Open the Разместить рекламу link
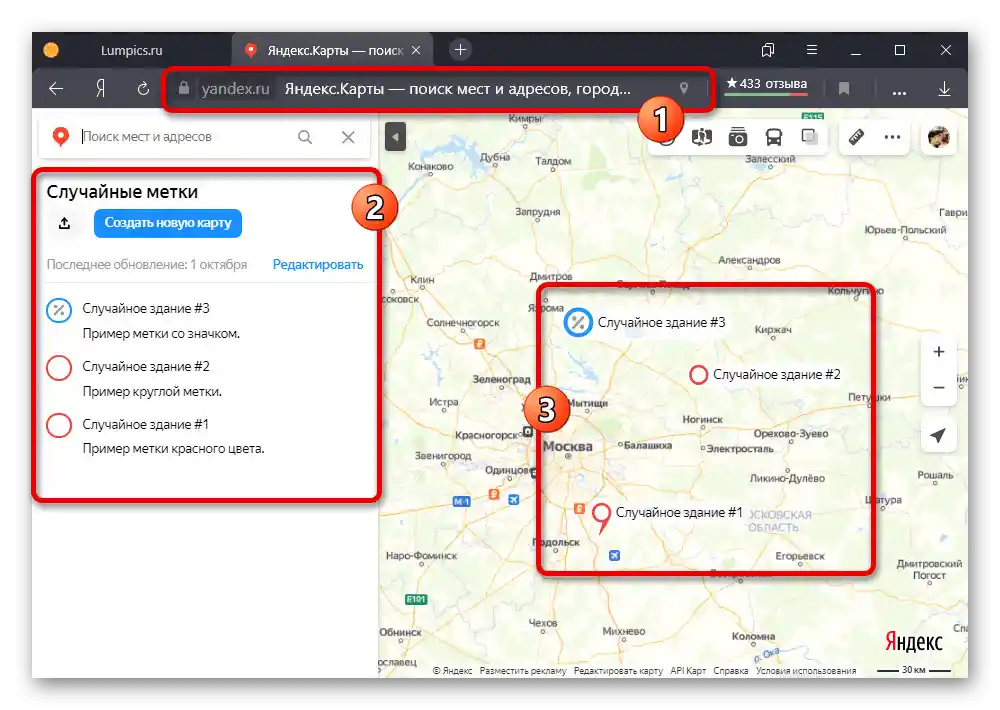 click(x=523, y=671)
